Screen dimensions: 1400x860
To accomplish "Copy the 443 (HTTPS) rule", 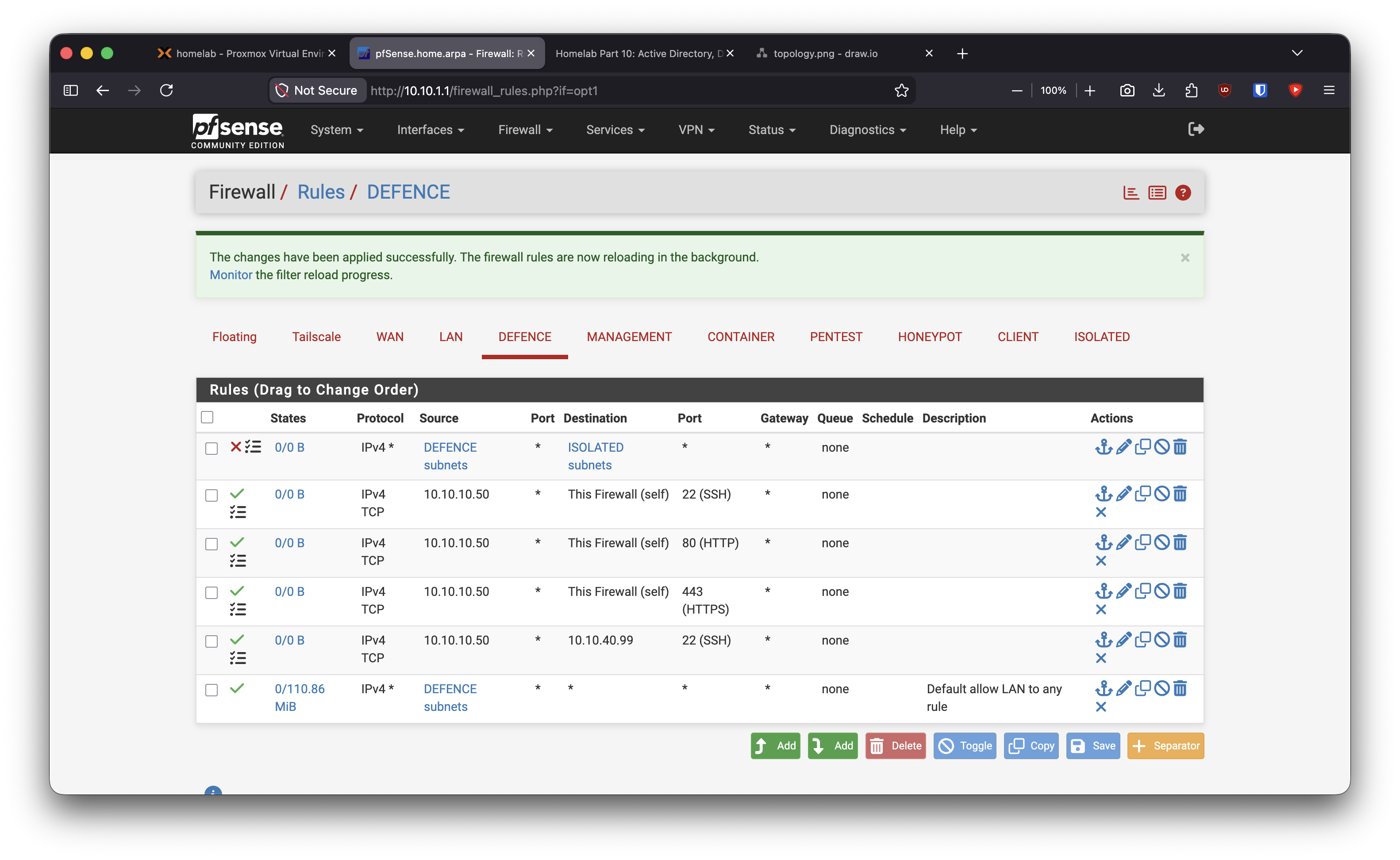I will tap(1142, 591).
